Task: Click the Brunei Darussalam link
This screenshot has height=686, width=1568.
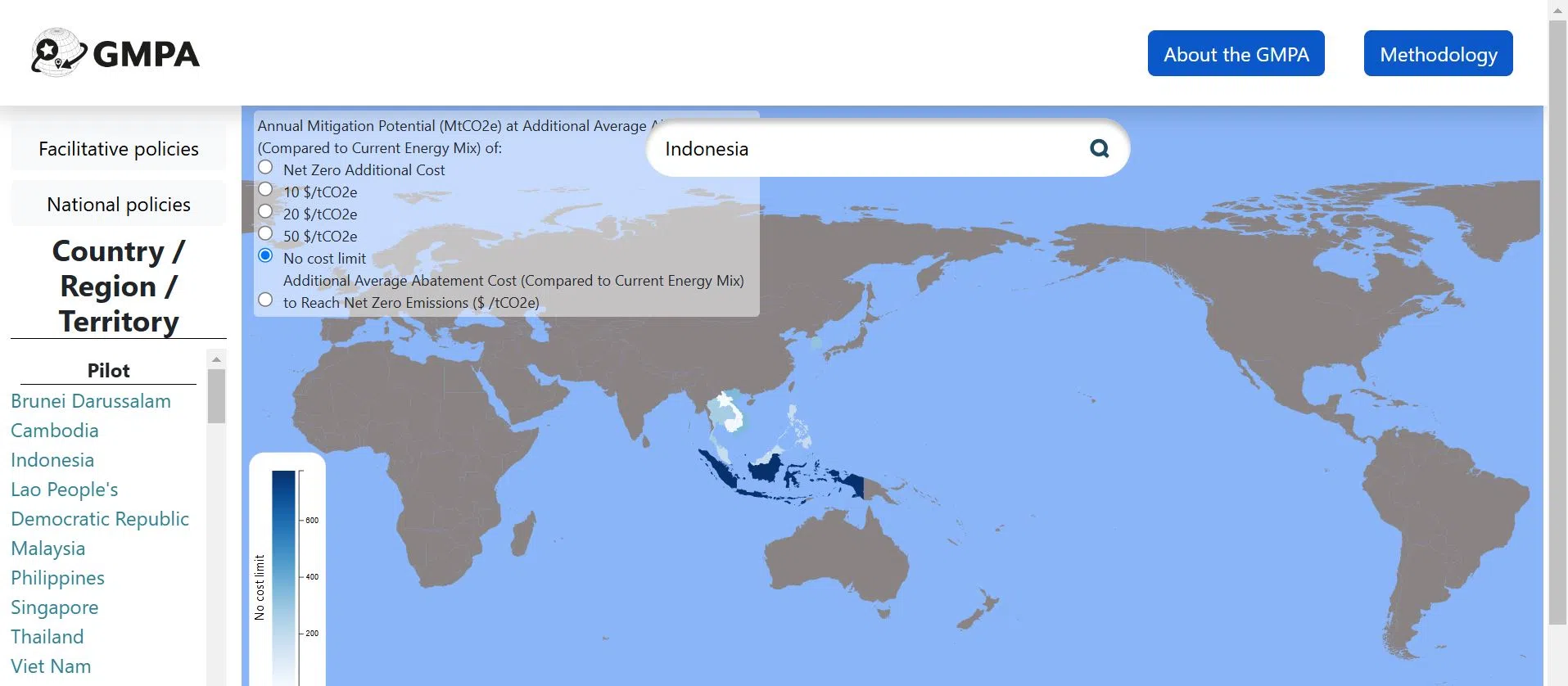Action: pos(91,401)
